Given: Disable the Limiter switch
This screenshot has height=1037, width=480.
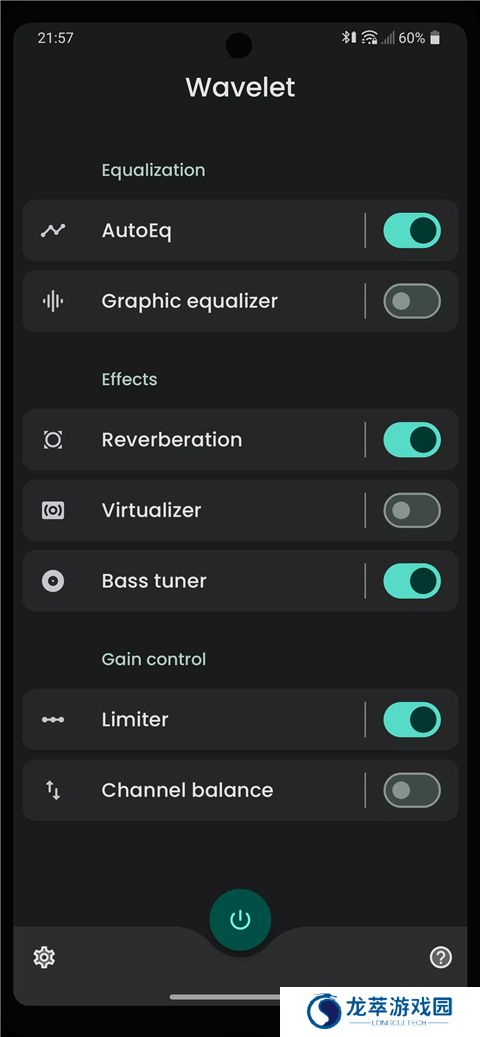Looking at the screenshot, I should point(412,720).
